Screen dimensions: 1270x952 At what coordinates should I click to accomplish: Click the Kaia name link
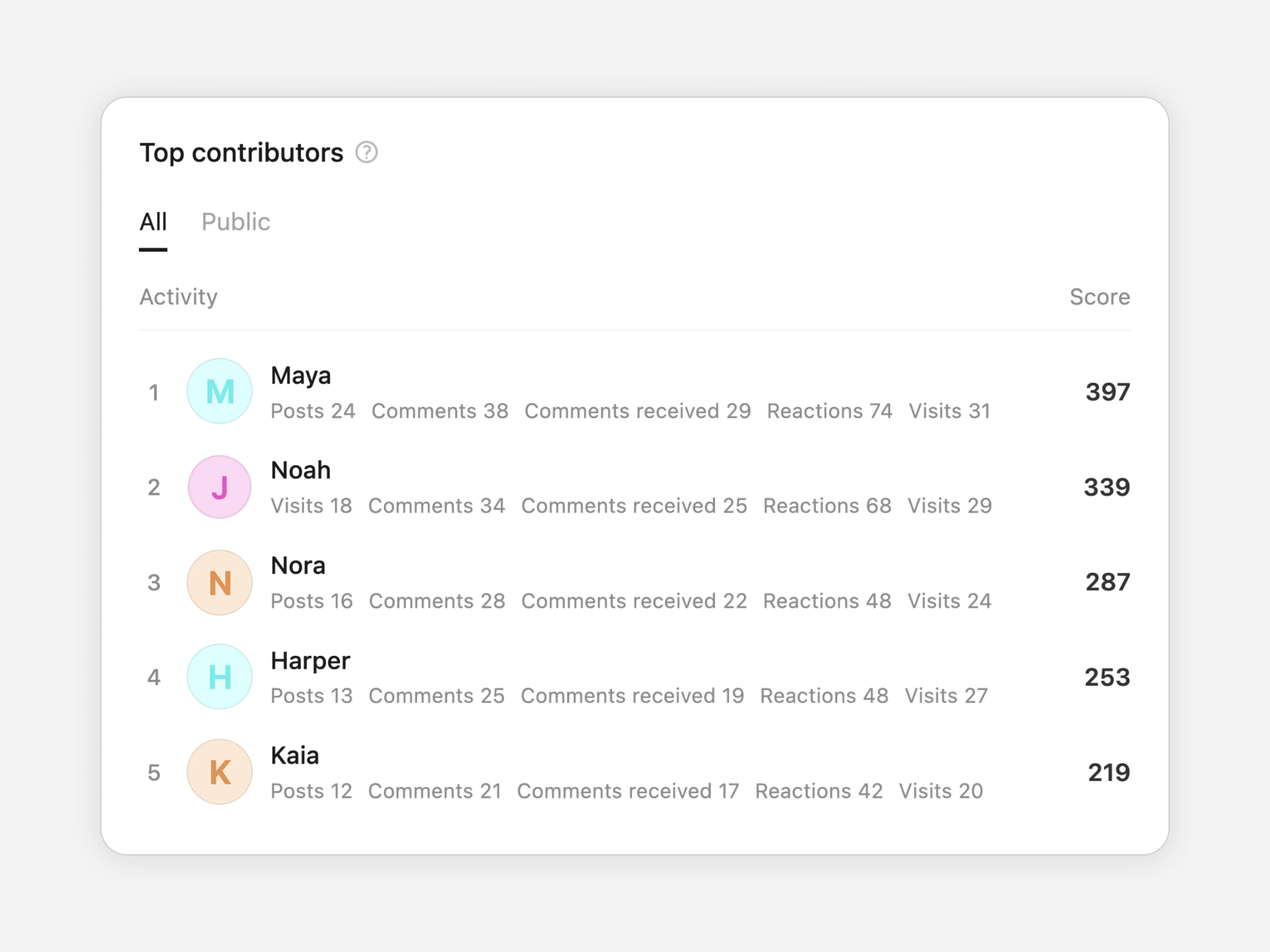295,756
